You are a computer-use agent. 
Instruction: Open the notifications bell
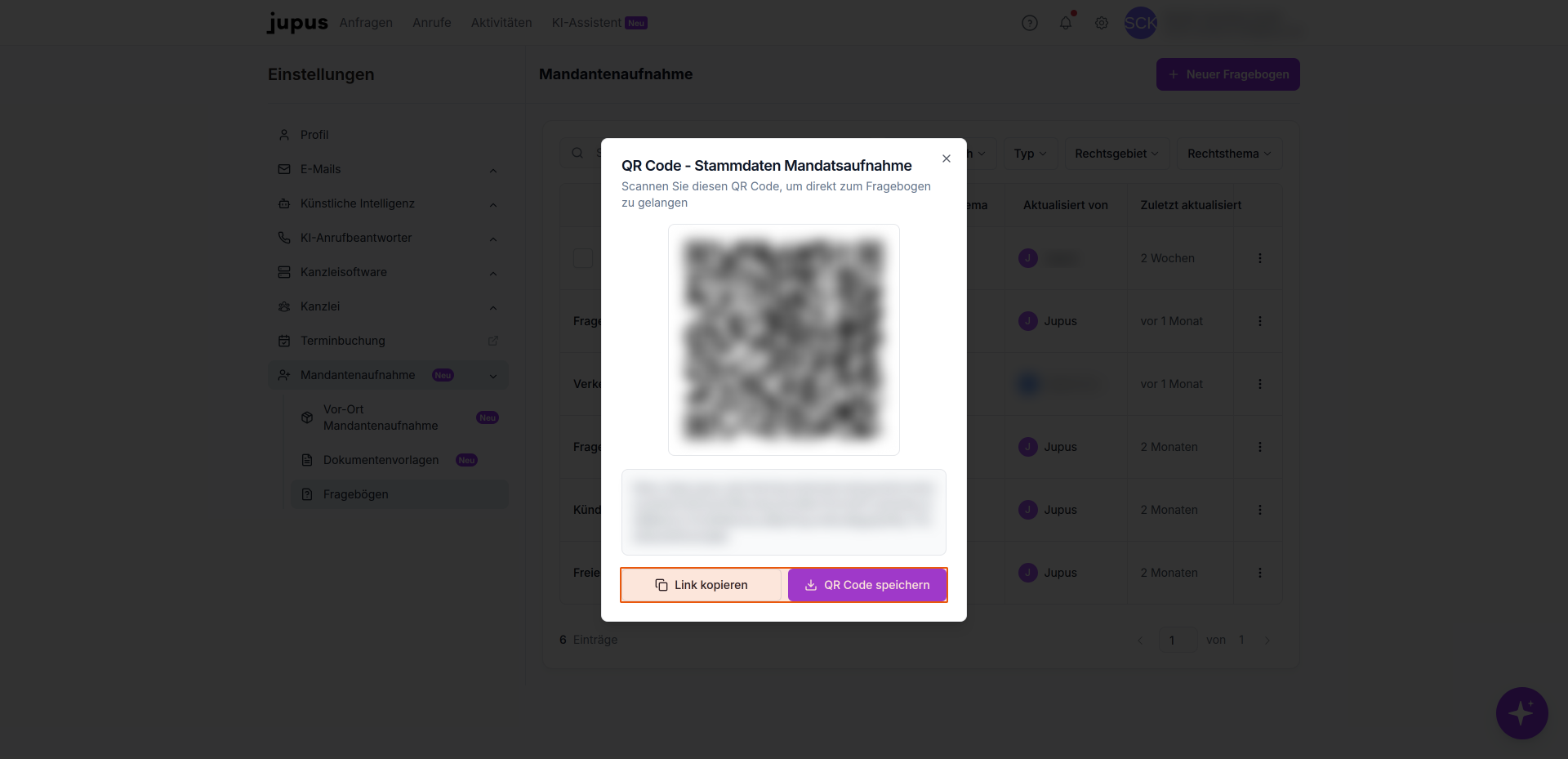pyautogui.click(x=1066, y=23)
